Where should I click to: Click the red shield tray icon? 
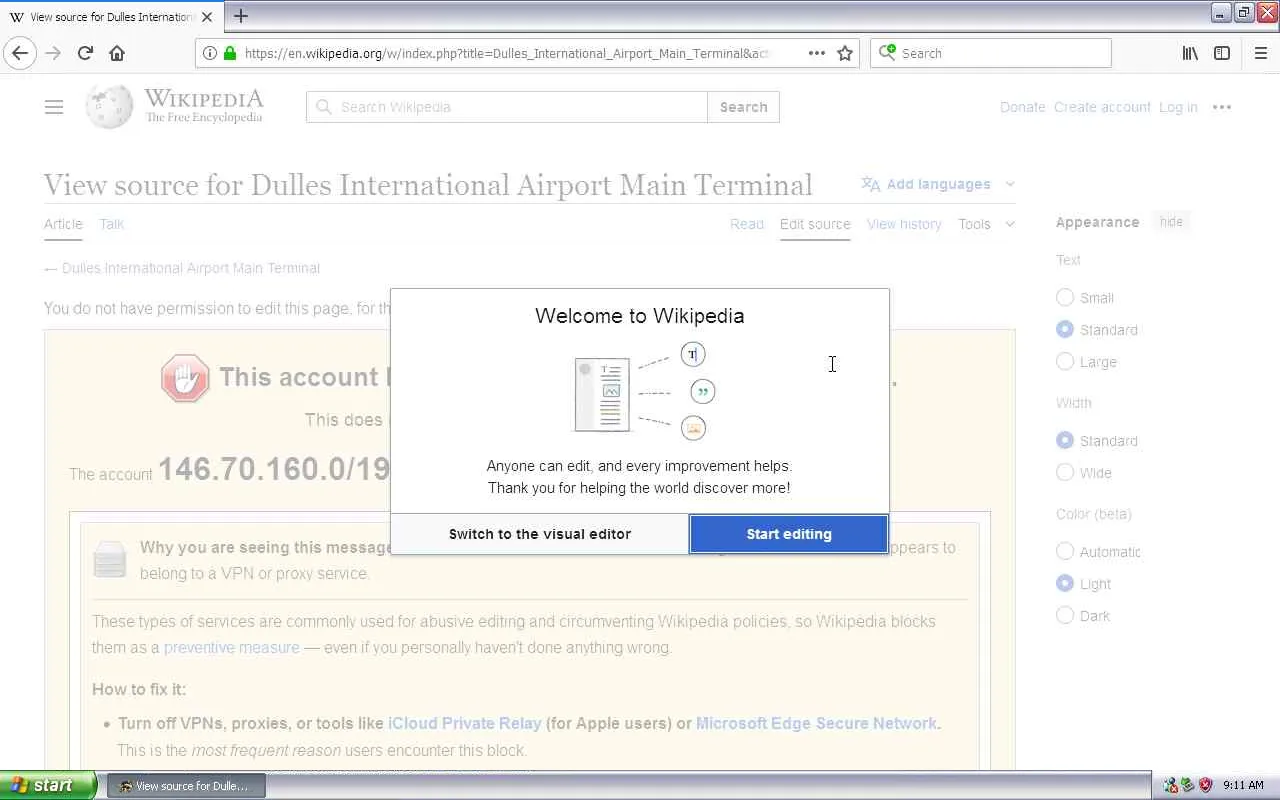1205,785
